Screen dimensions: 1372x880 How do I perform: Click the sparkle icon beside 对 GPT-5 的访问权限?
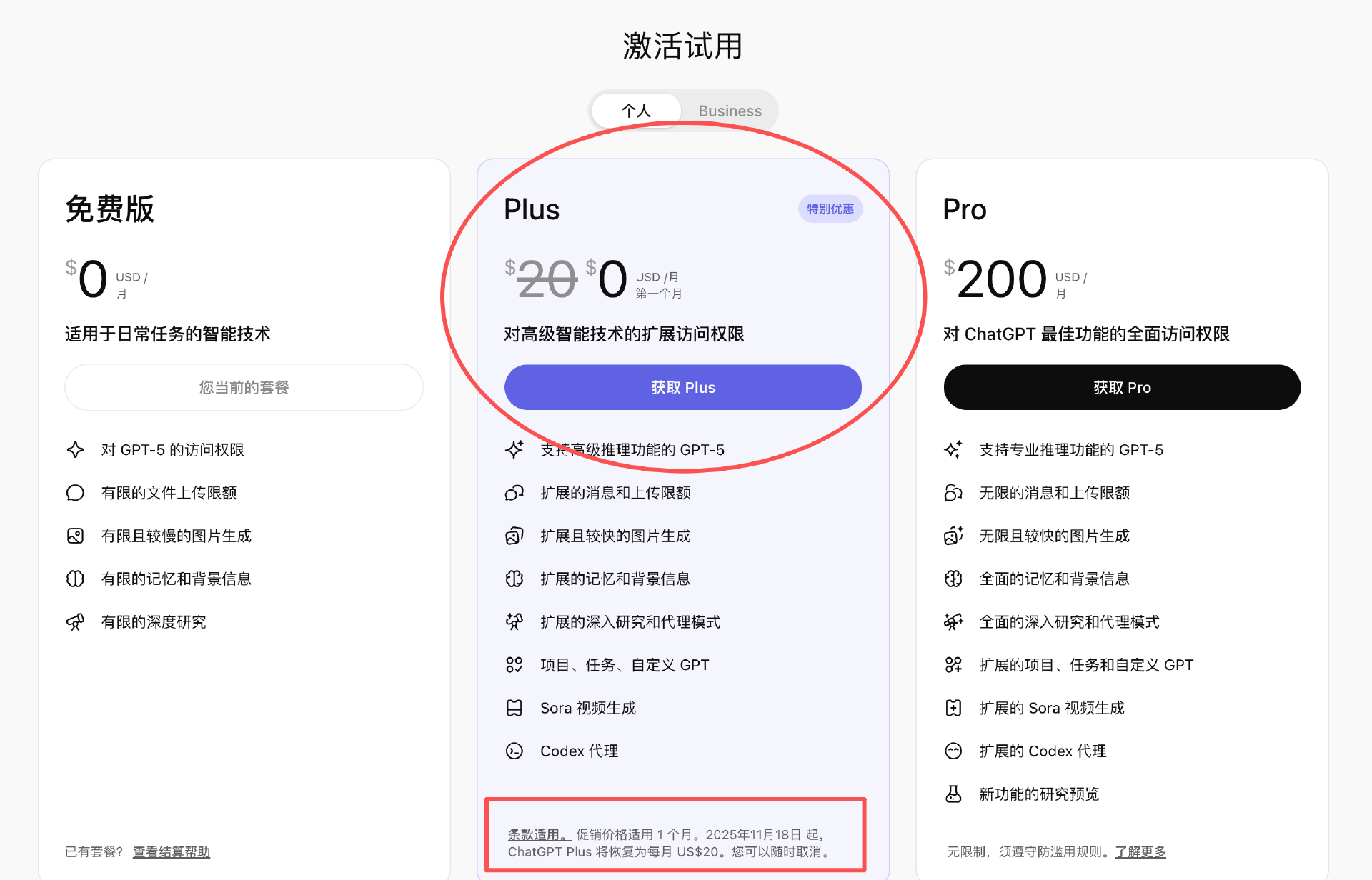click(x=75, y=450)
